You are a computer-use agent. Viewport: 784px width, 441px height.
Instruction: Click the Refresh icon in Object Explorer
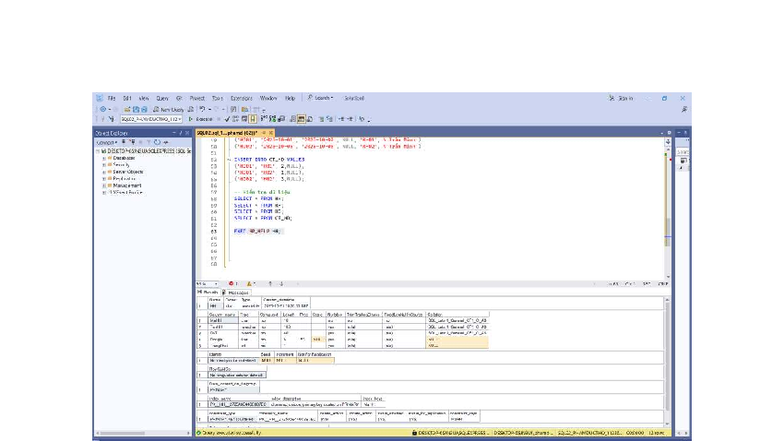[158, 142]
